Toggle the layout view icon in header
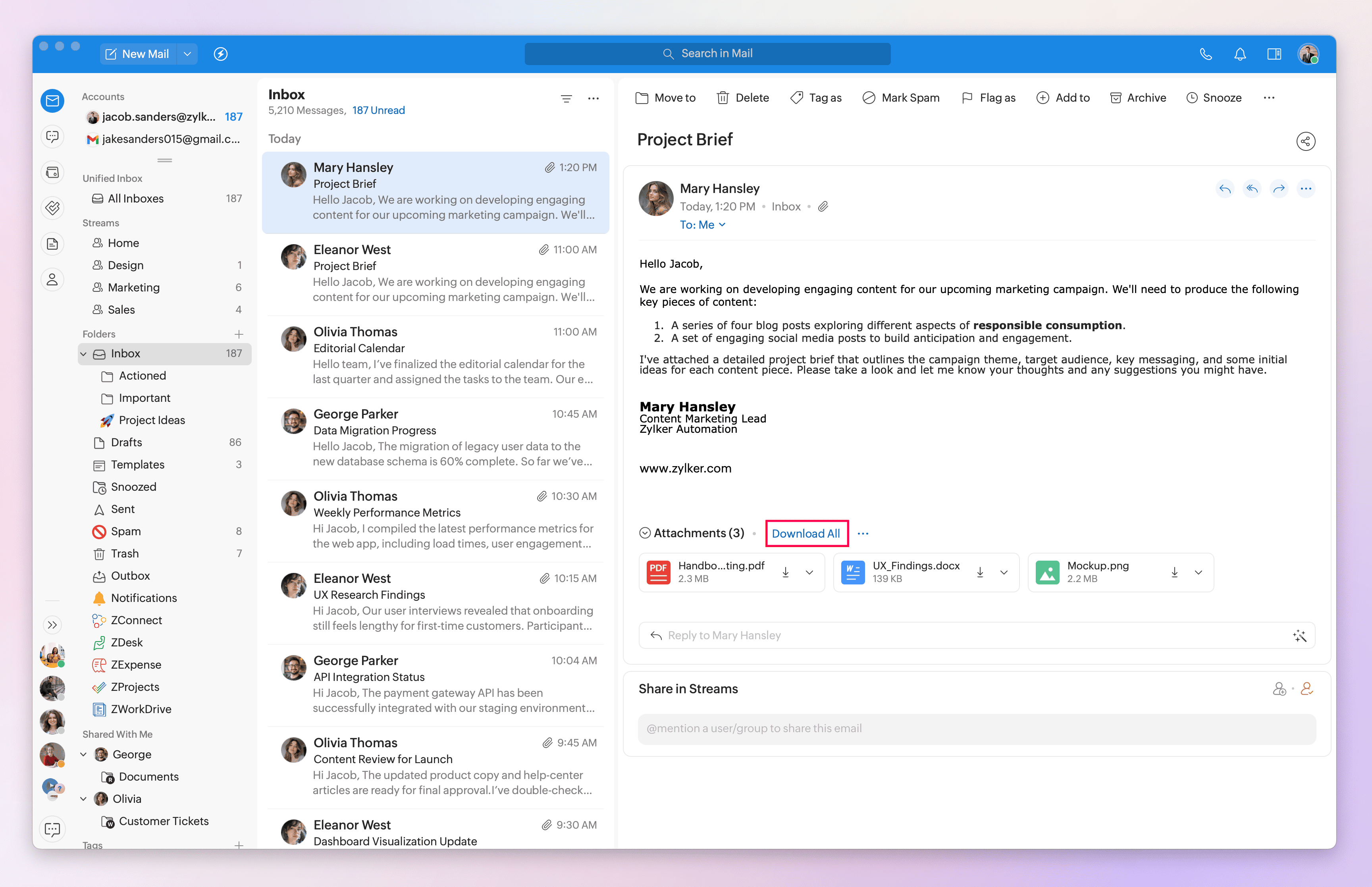The height and width of the screenshot is (887, 1372). pos(1274,54)
